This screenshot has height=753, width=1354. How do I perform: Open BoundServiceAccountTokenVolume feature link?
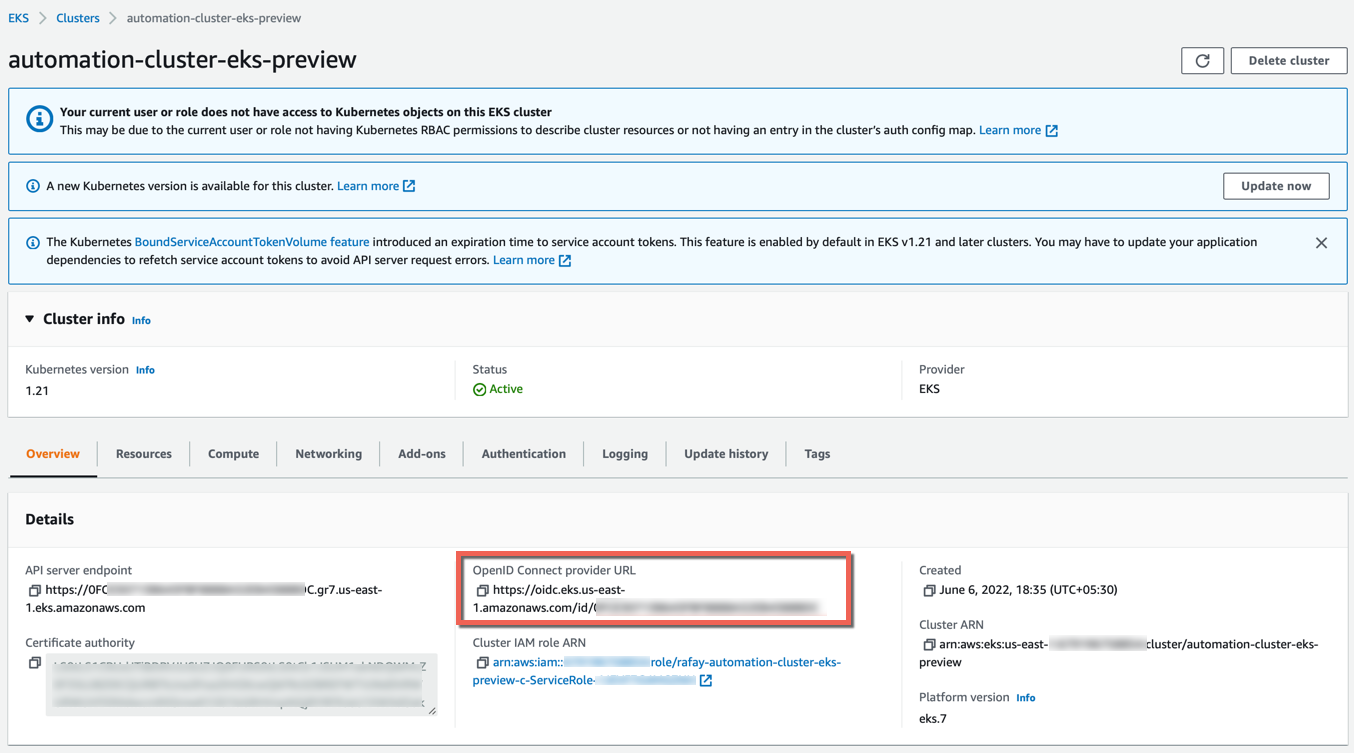(252, 242)
